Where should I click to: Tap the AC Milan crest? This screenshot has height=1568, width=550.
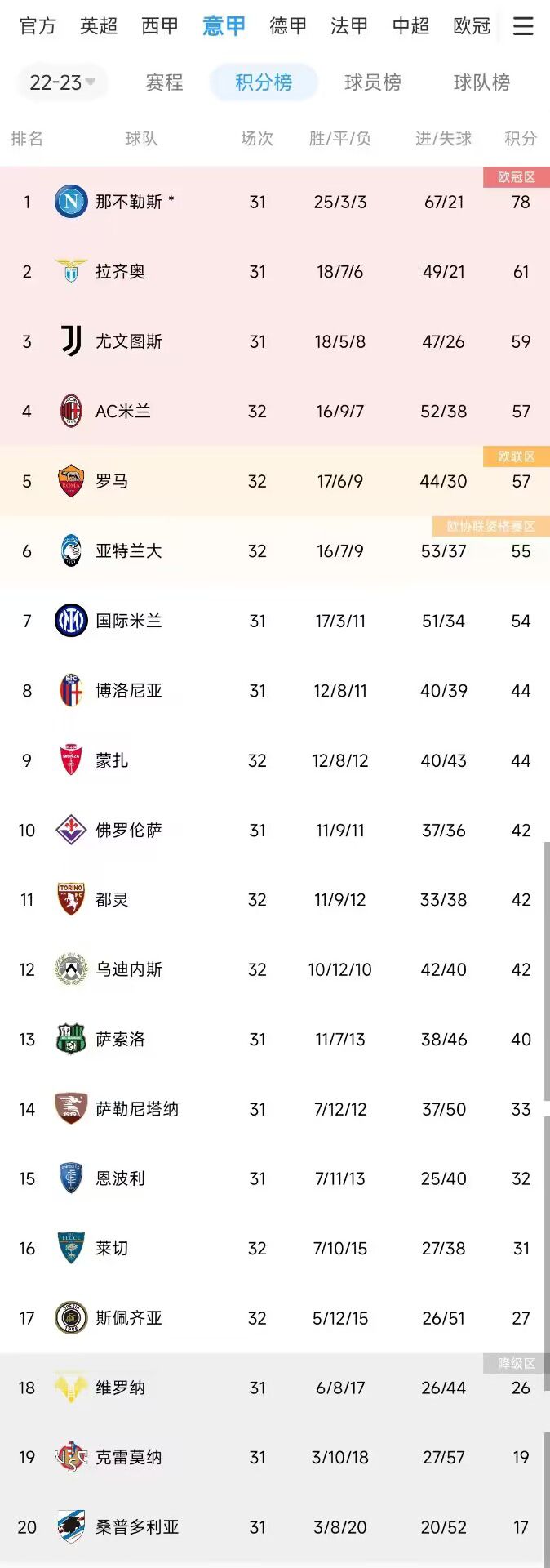71,411
